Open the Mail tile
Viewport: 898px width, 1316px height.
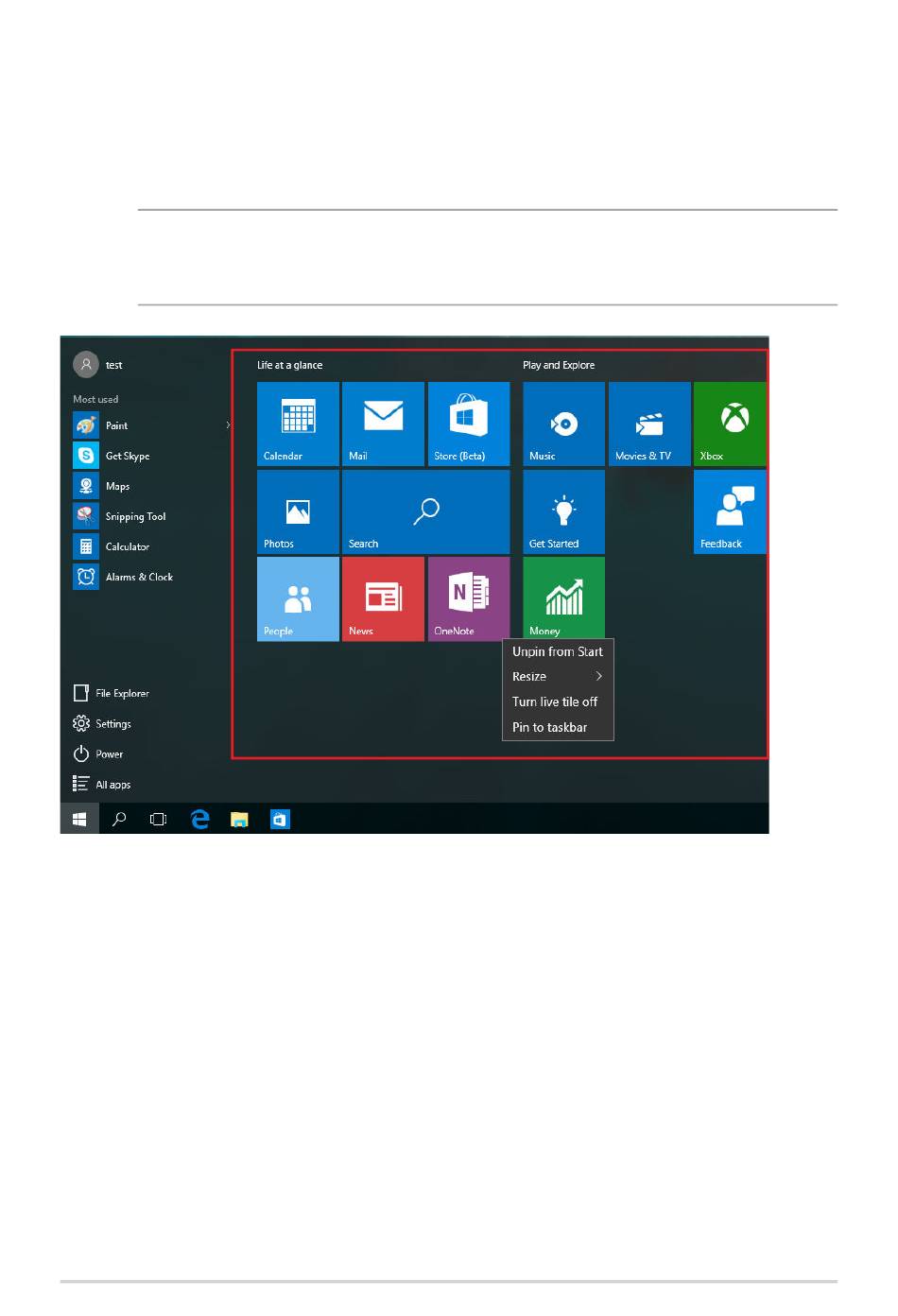coord(383,424)
